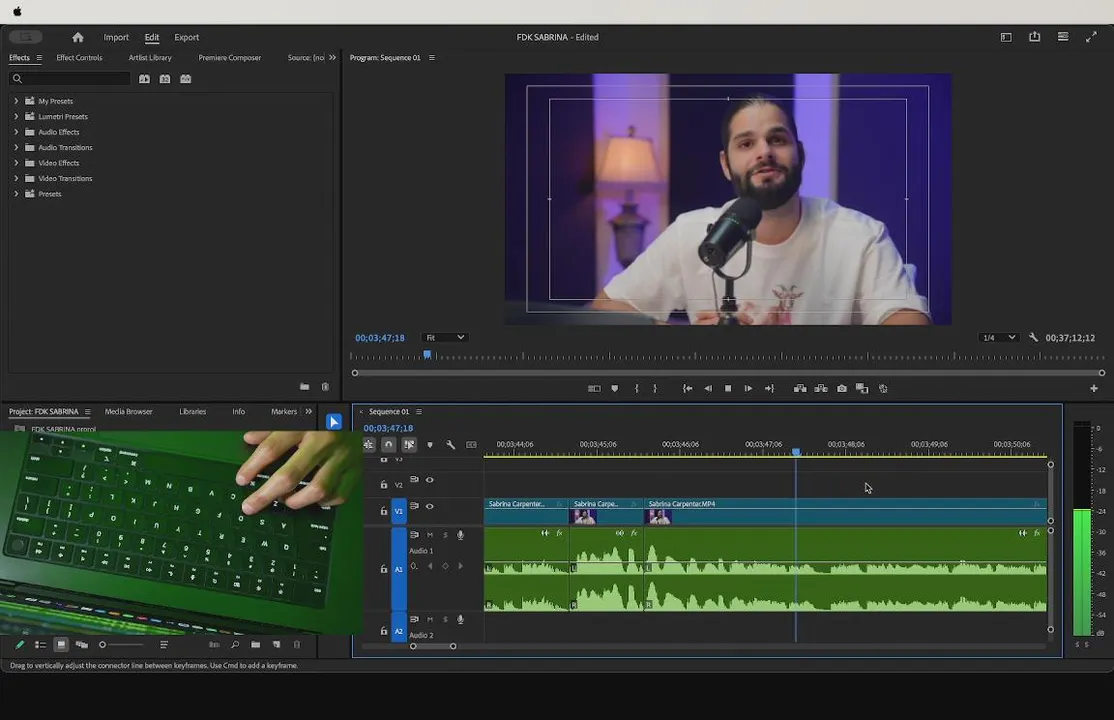Open the Fit zoom level dropdown
This screenshot has height=720, width=1114.
[x=445, y=338]
